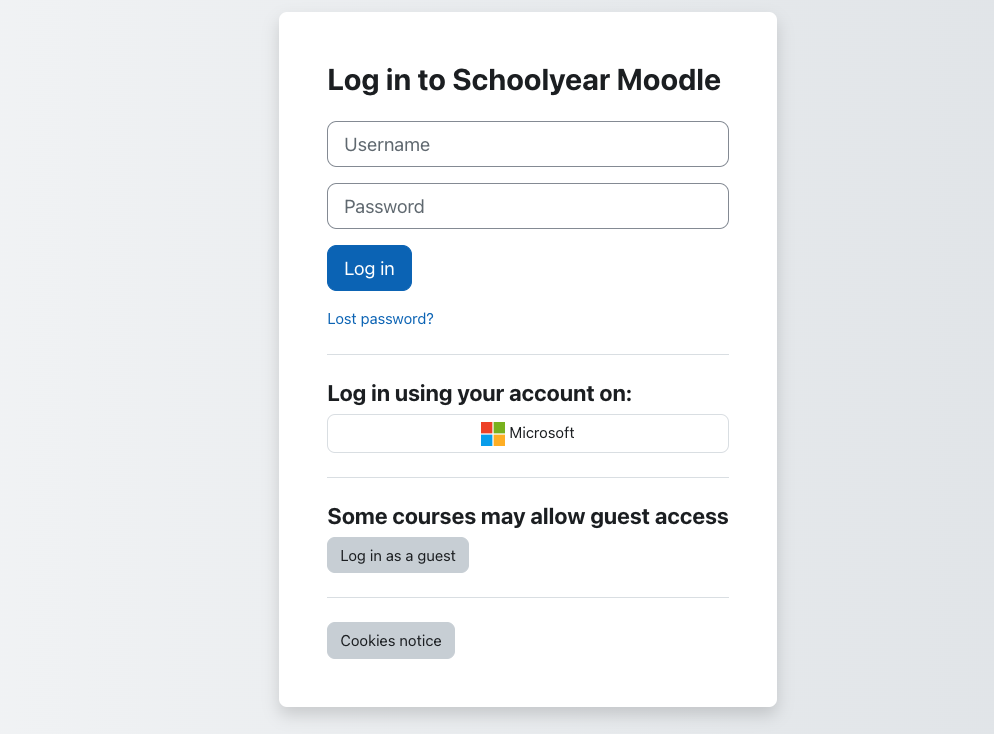Click the Microsoft four-square logo icon
The image size is (994, 734).
[x=493, y=434]
